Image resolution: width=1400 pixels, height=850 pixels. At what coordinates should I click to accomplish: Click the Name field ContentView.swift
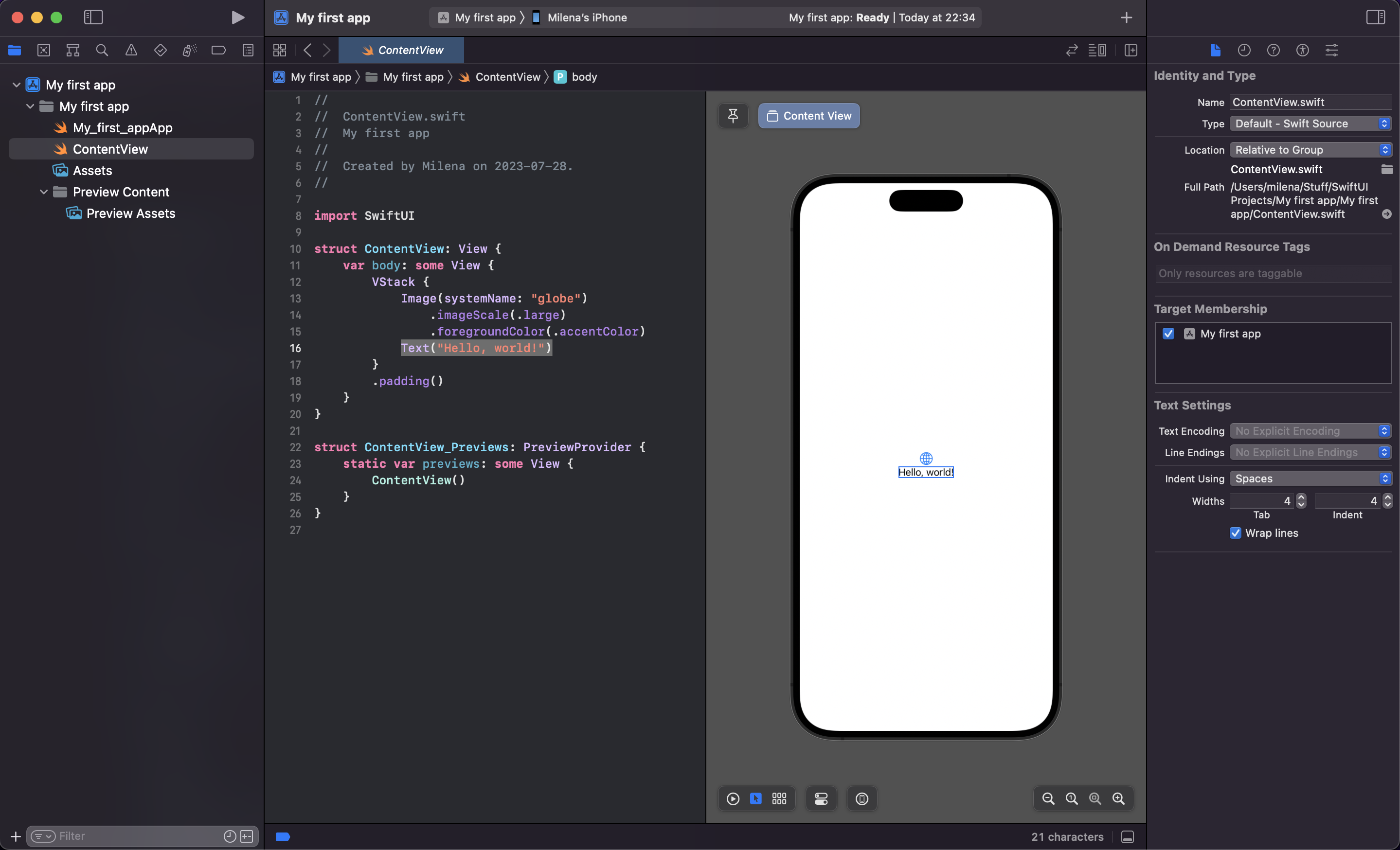[1310, 102]
